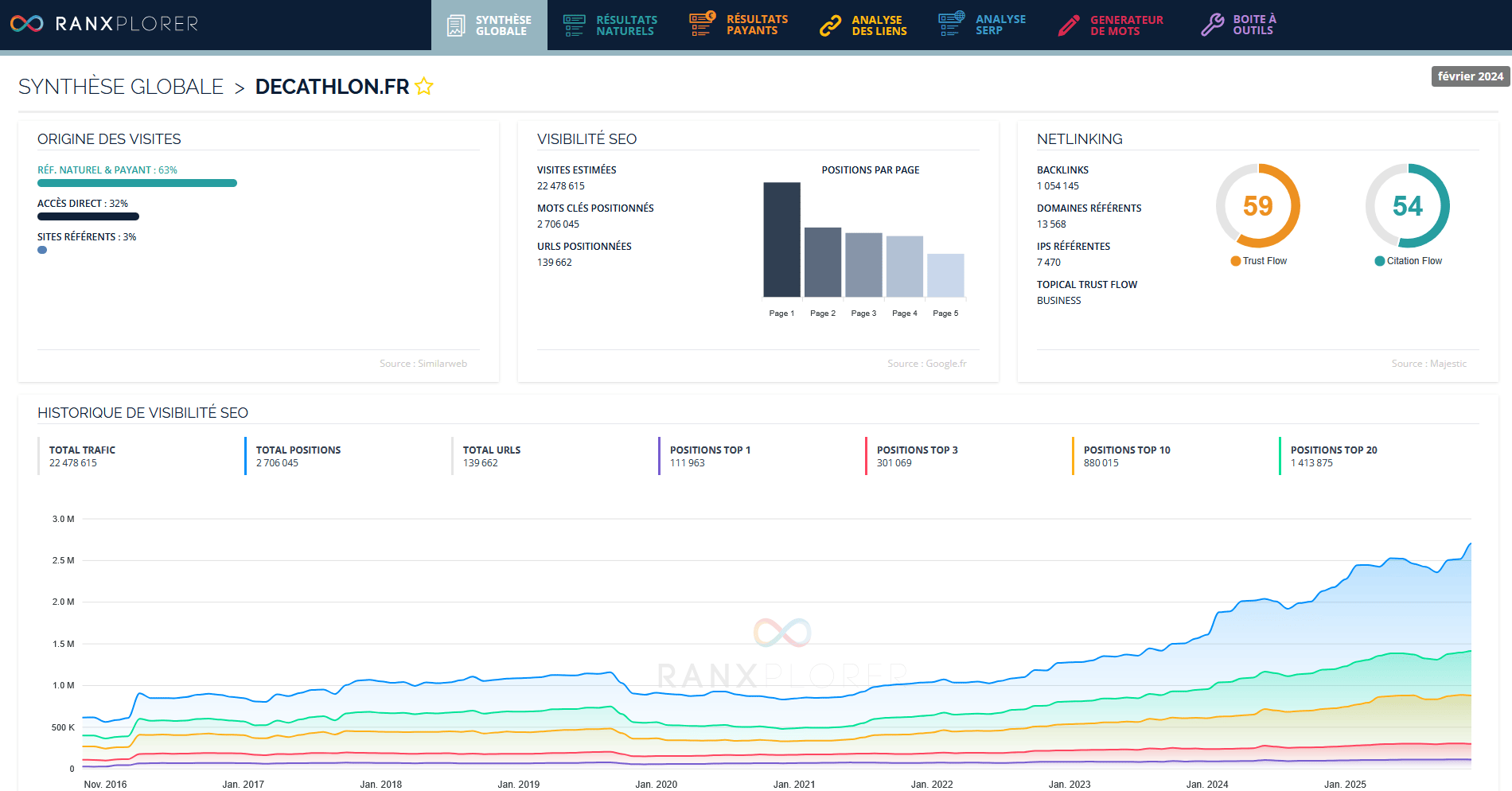Image resolution: width=1512 pixels, height=791 pixels.
Task: Expand the Netlinking panel header
Action: 1079,138
